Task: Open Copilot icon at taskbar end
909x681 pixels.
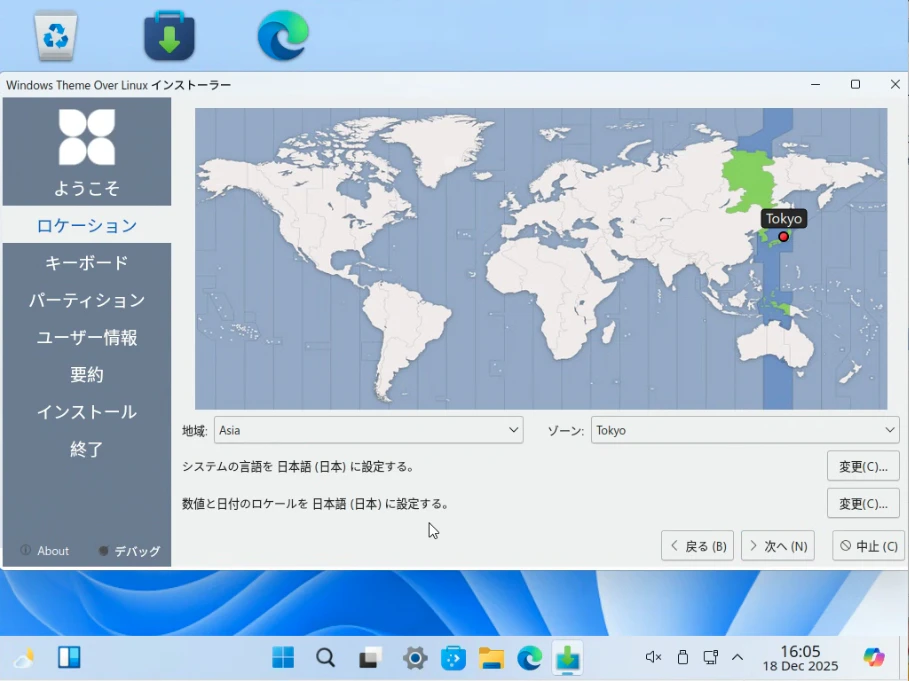Action: [x=874, y=657]
